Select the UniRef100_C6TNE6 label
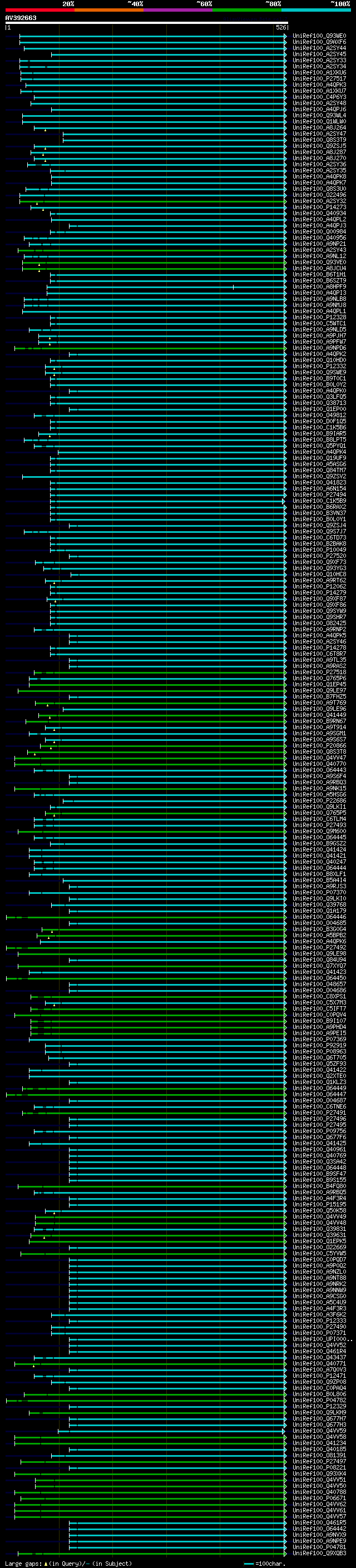356x1568 pixels. pos(319,1106)
